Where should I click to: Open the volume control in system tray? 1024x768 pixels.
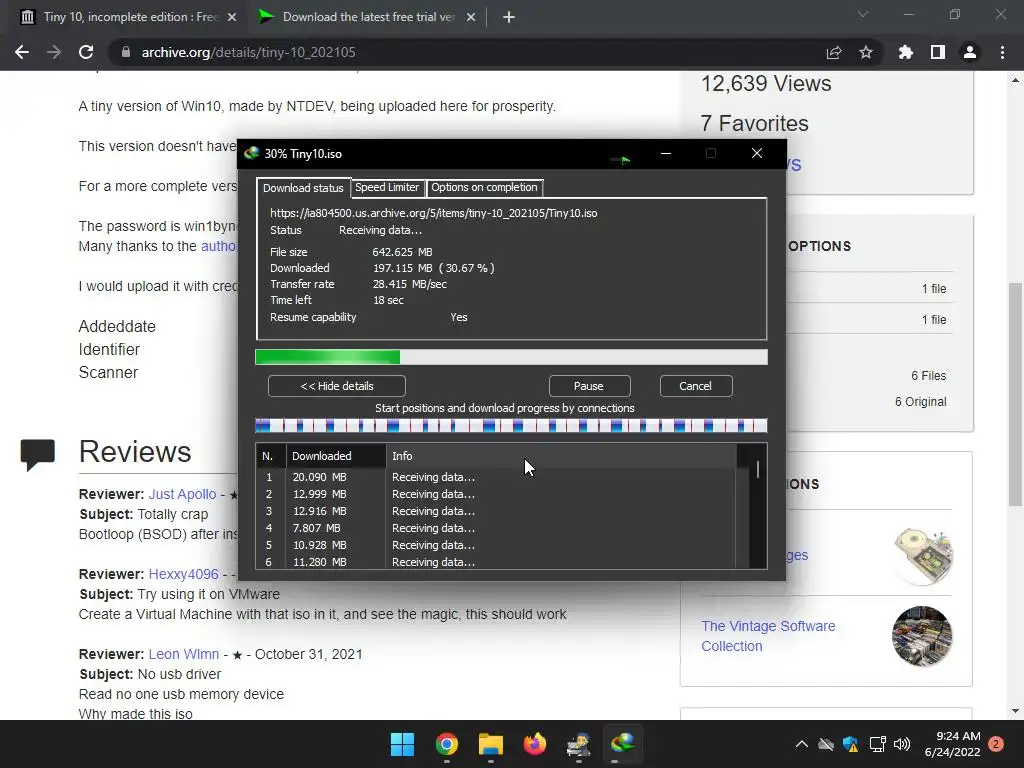pyautogui.click(x=902, y=744)
